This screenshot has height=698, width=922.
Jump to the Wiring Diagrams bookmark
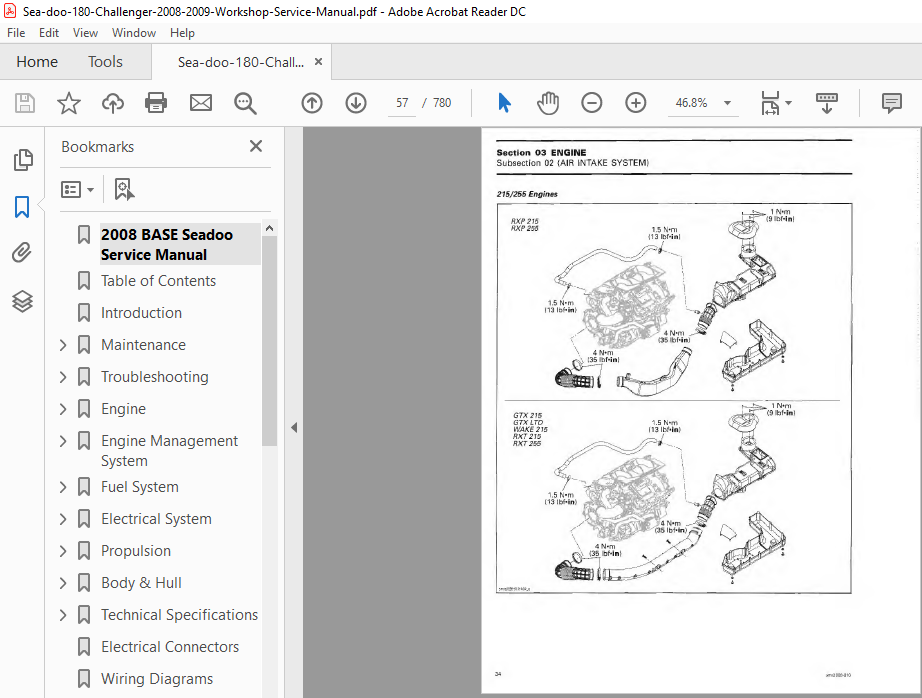pos(157,679)
